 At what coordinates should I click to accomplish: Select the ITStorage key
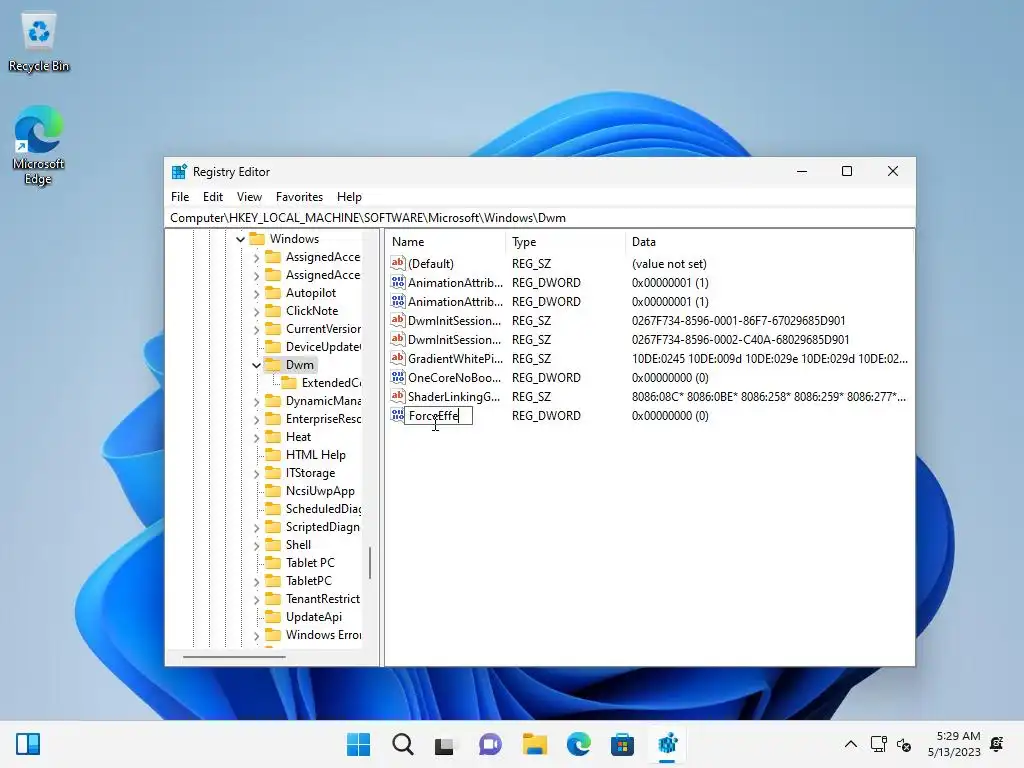(310, 473)
